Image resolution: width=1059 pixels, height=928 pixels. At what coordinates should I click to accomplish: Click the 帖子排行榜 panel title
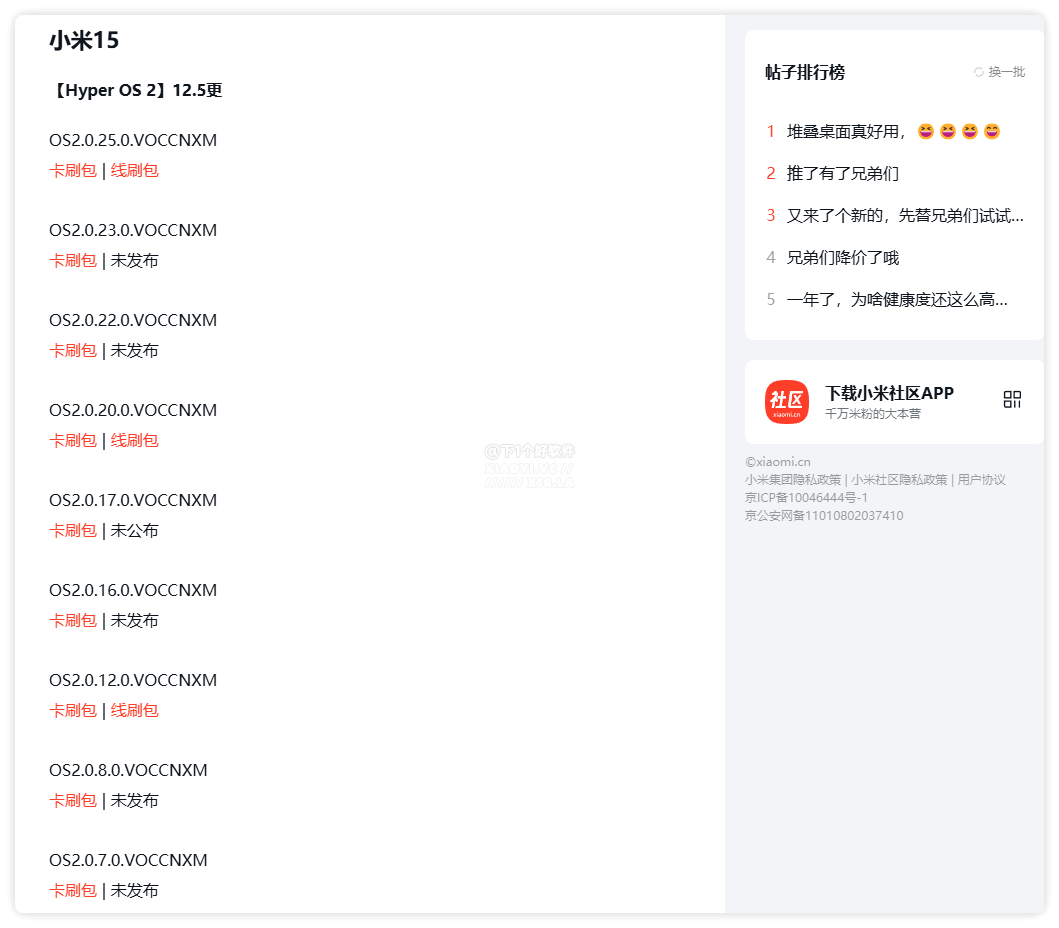click(x=805, y=72)
